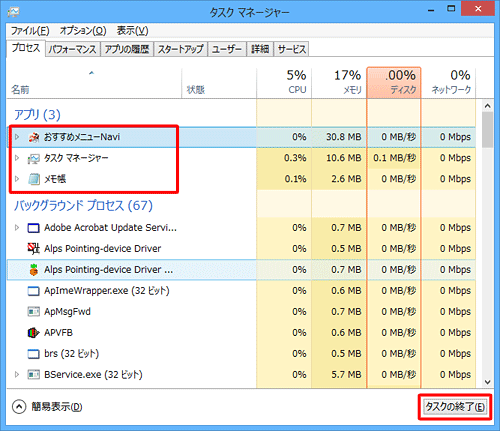Click the Task Manager title bar icon

point(14,12)
